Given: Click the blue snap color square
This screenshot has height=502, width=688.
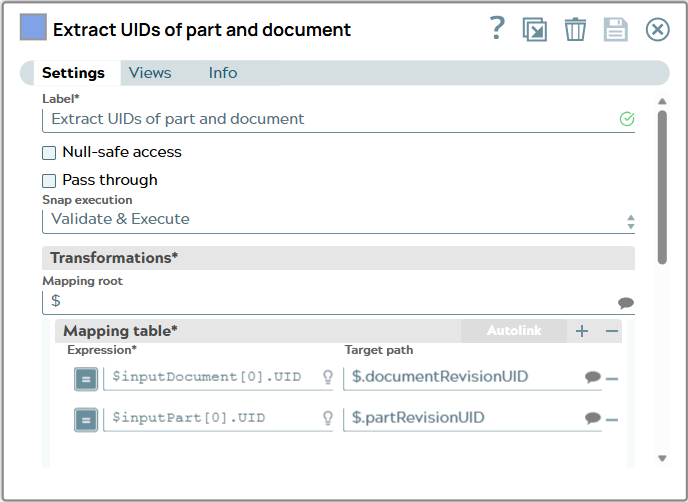Looking at the screenshot, I should [x=33, y=27].
